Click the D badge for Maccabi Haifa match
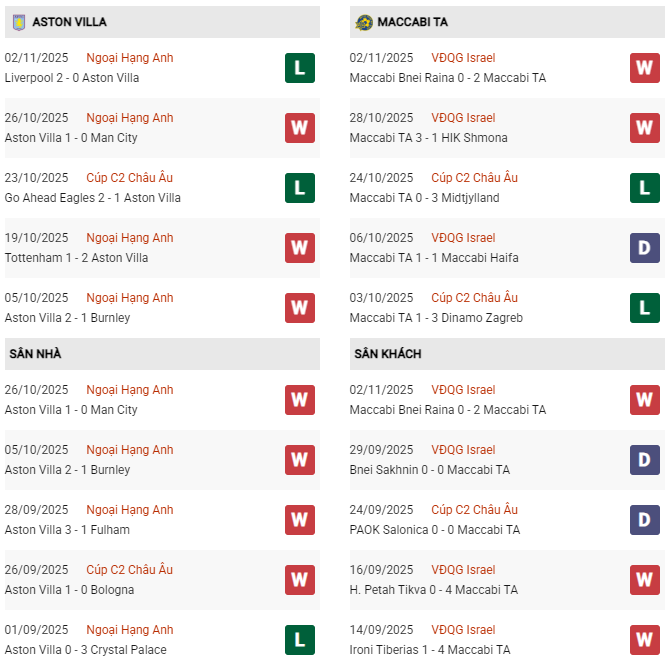The height and width of the screenshot is (669, 669). 644,248
